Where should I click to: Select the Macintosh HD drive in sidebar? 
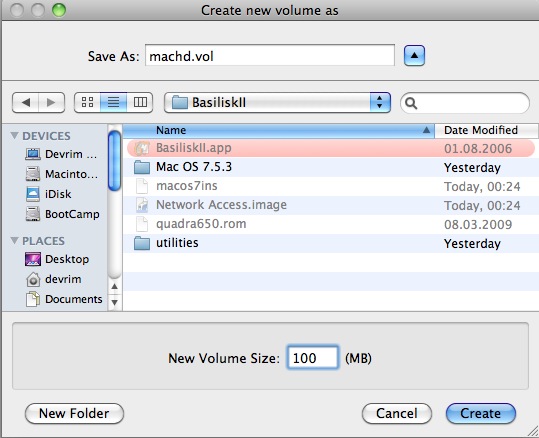(x=62, y=174)
